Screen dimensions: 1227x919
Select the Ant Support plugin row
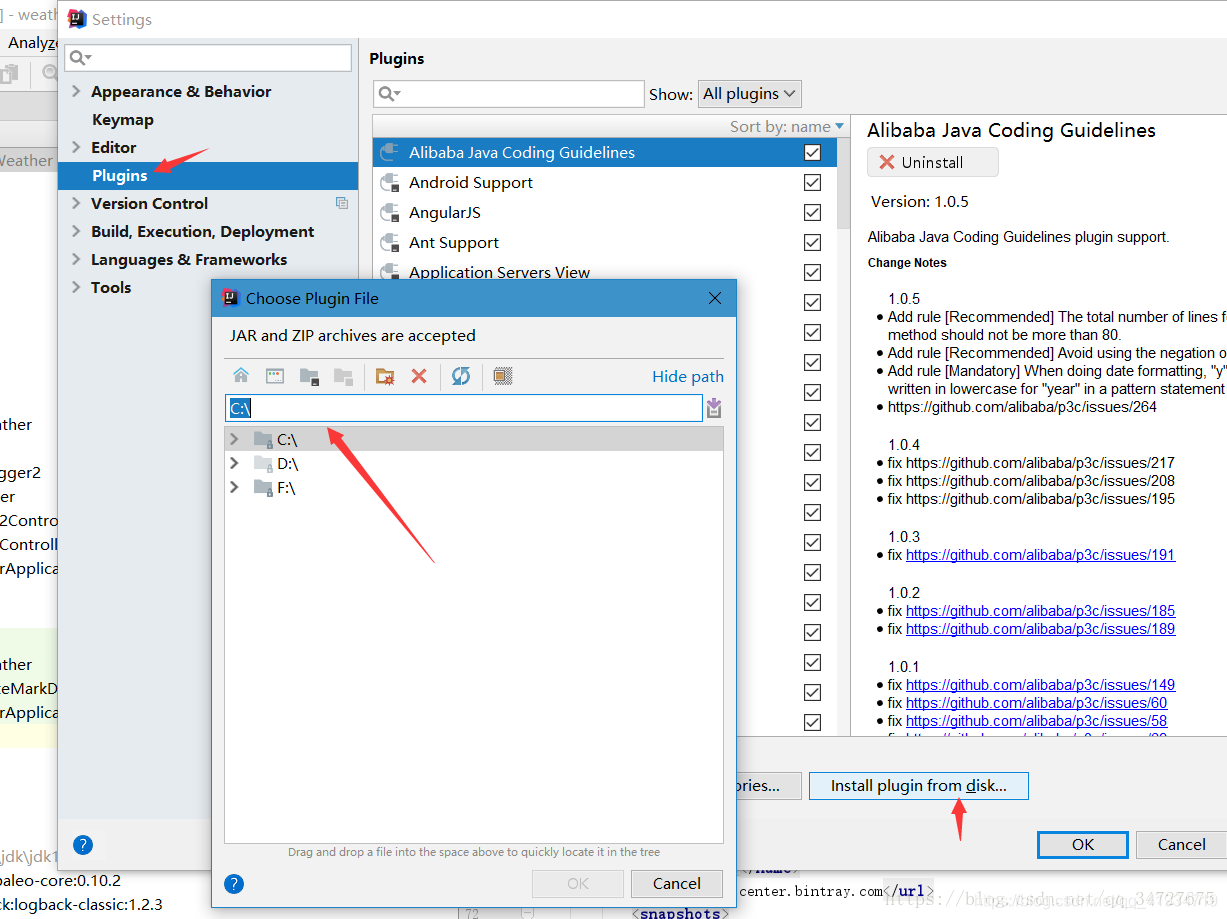coord(605,243)
